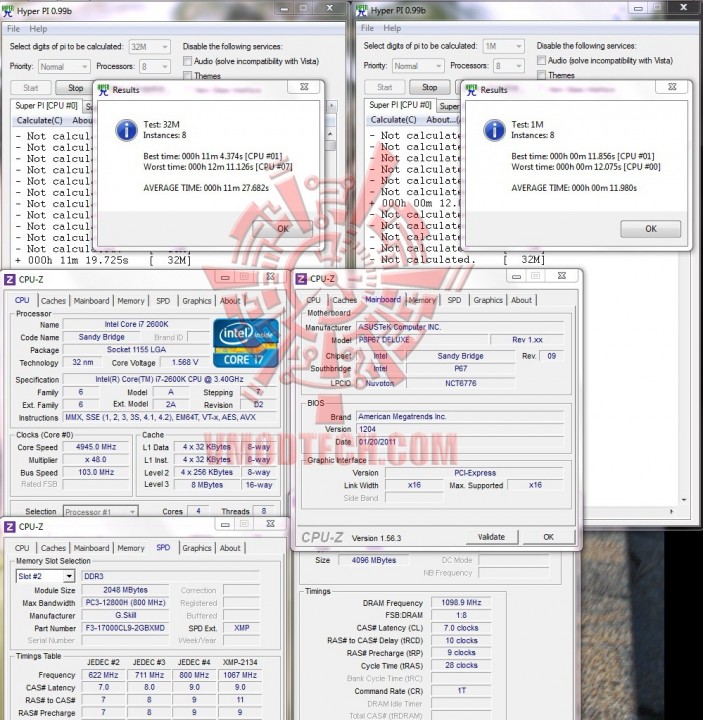Open the Slot #2 memory slot dropdown
The image size is (703, 720).
(x=45, y=576)
